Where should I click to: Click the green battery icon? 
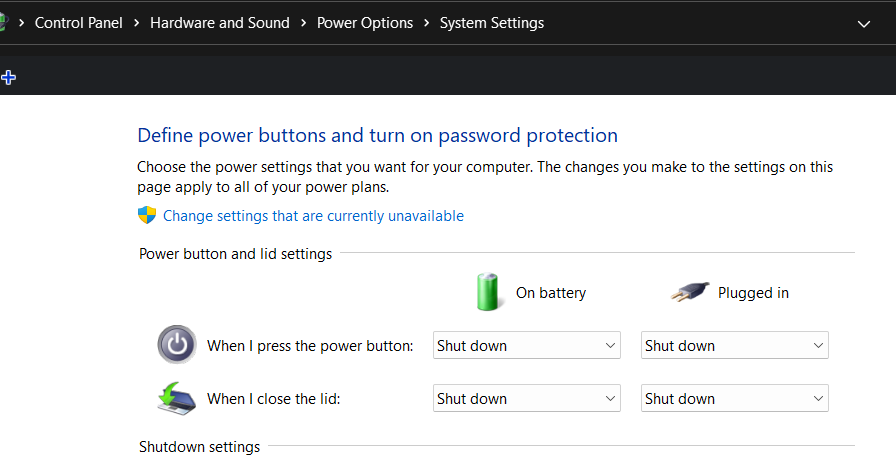(488, 292)
